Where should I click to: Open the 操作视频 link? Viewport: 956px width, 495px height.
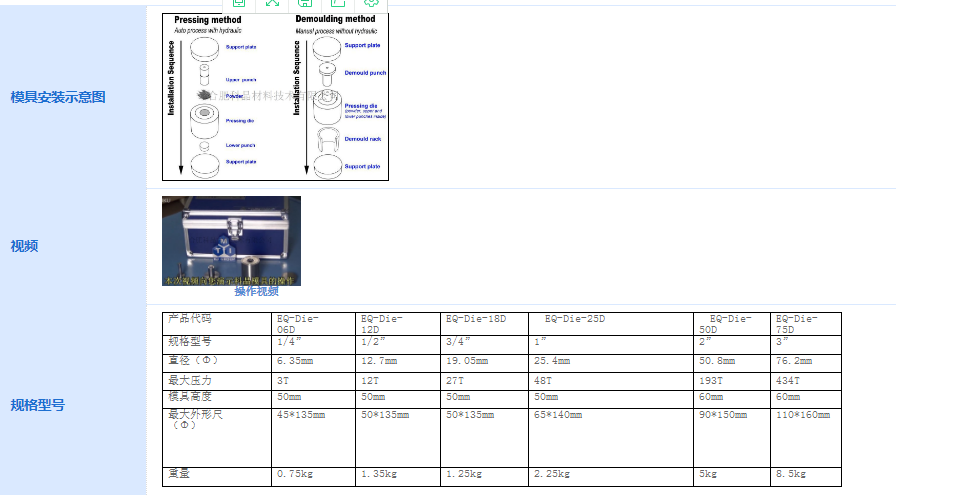[x=256, y=291]
